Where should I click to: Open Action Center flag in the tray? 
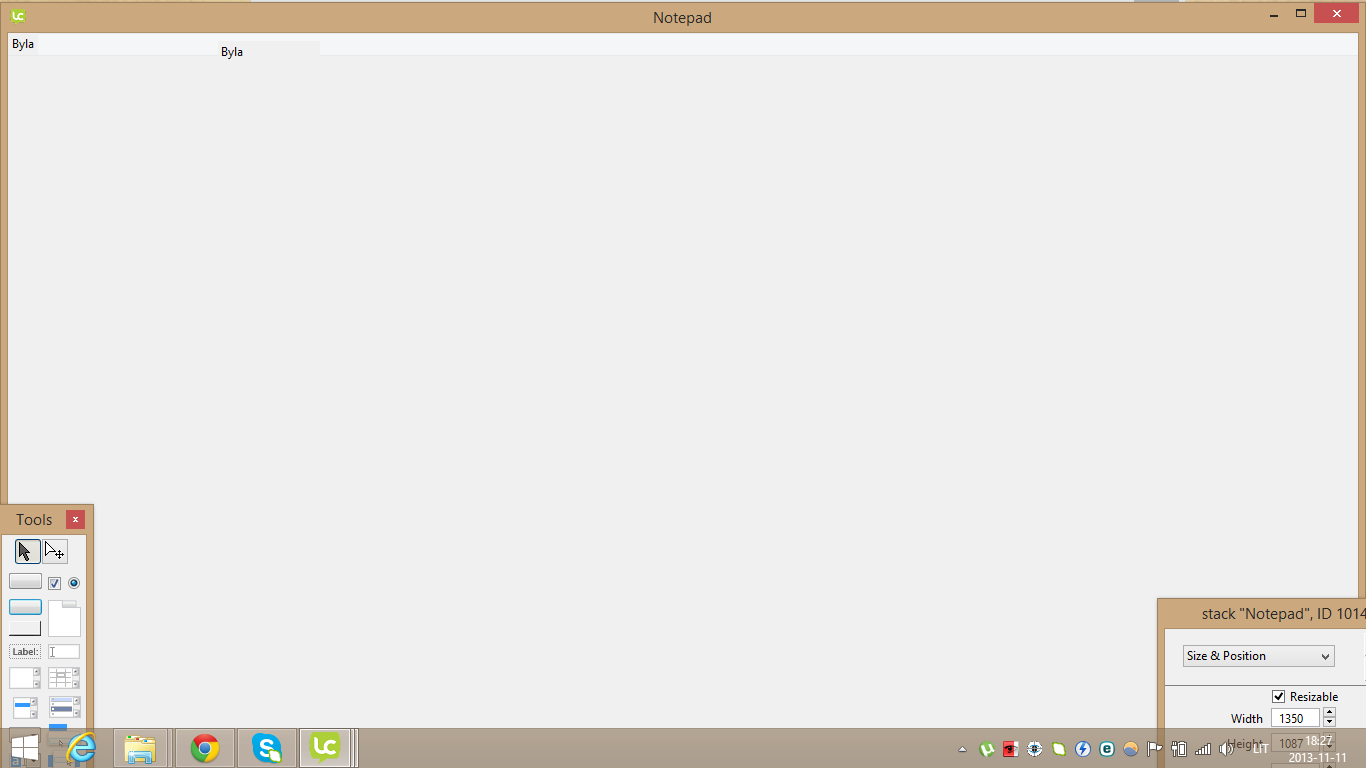(1154, 749)
